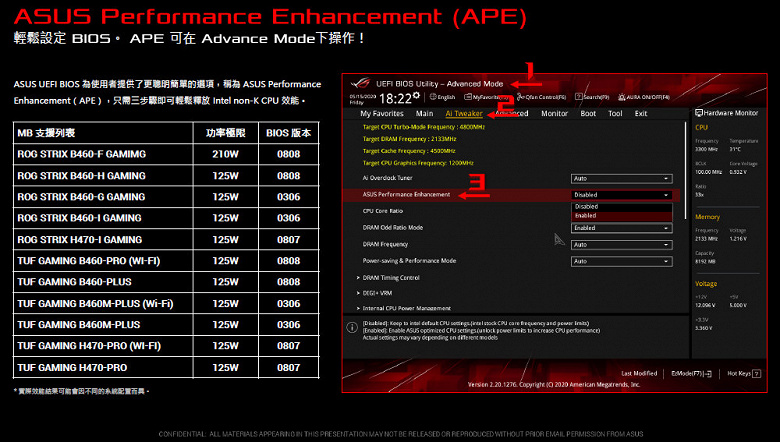Click the 18:22 clock display
The image size is (780, 442).
click(x=395, y=98)
